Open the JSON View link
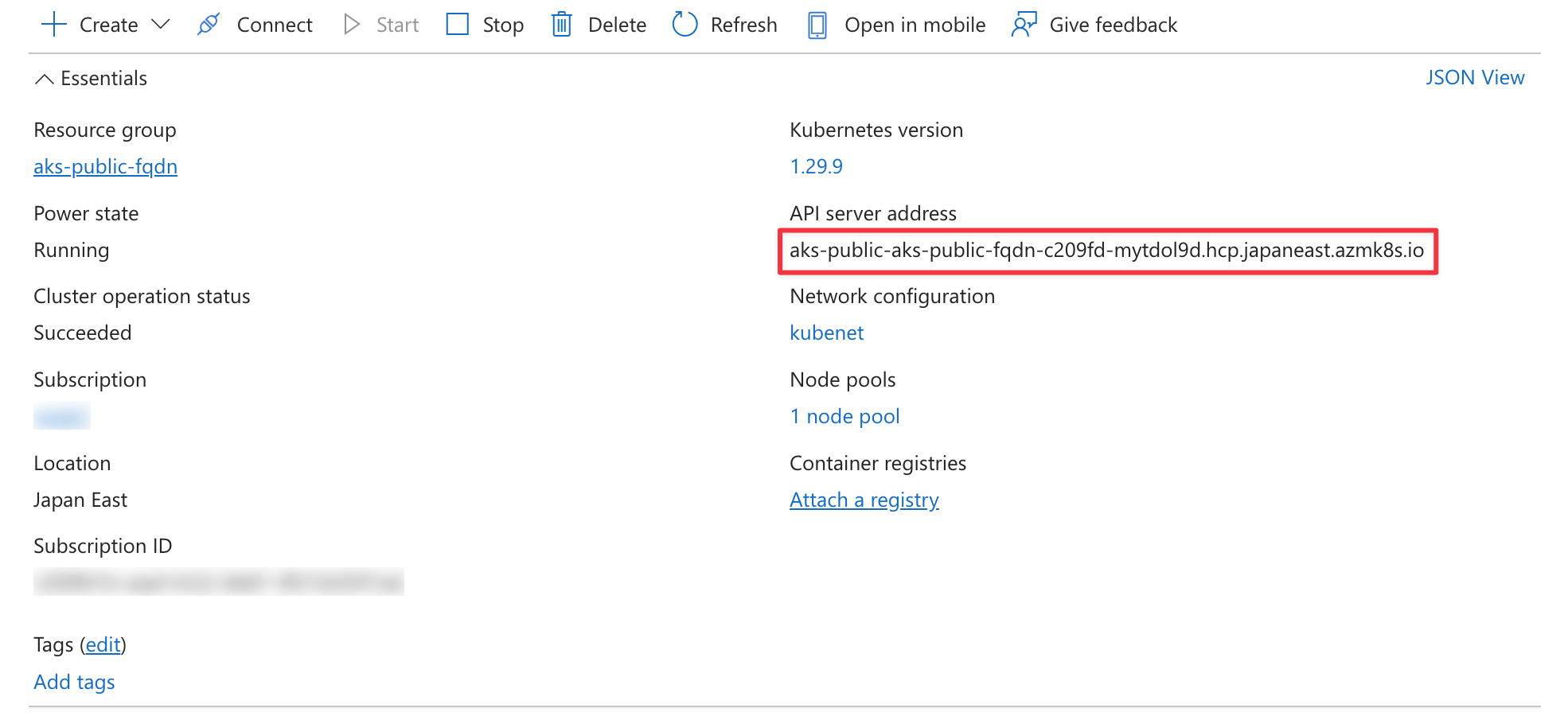 click(1474, 77)
